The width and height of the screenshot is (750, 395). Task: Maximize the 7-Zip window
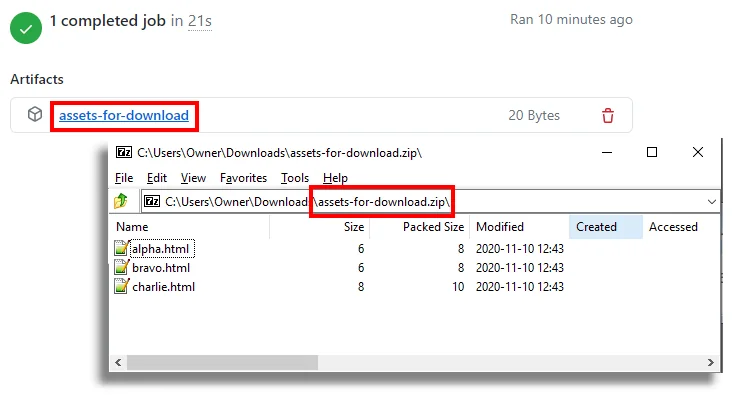[652, 152]
